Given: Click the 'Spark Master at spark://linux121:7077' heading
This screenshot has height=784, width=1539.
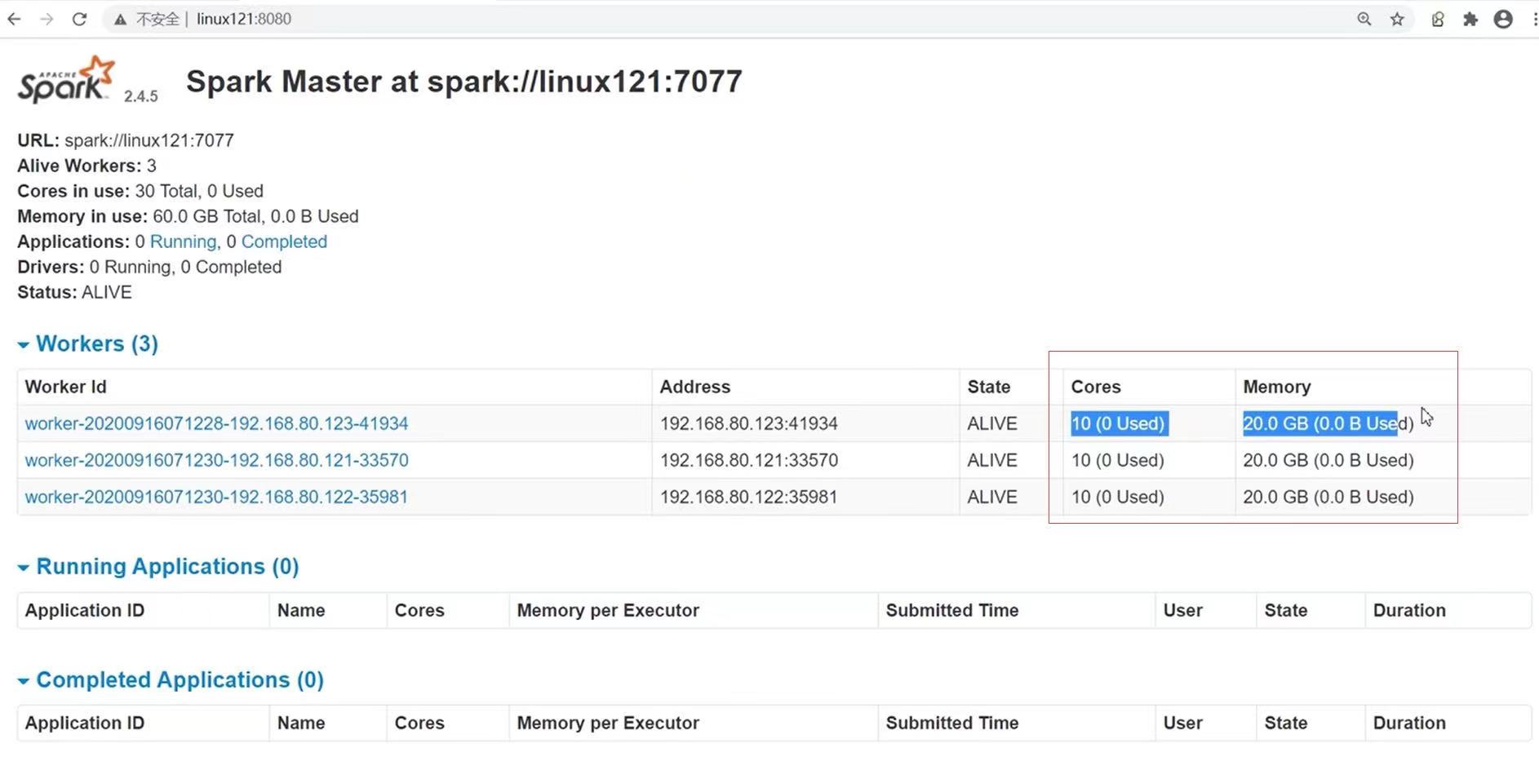Looking at the screenshot, I should point(464,81).
